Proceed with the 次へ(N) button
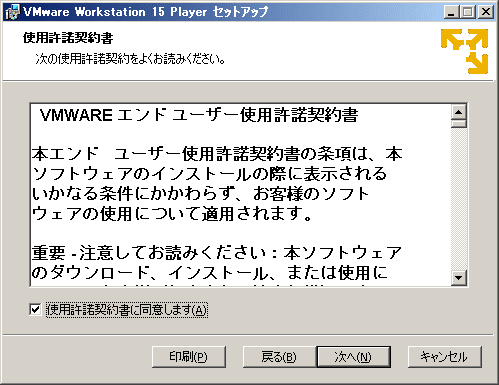 click(x=353, y=357)
